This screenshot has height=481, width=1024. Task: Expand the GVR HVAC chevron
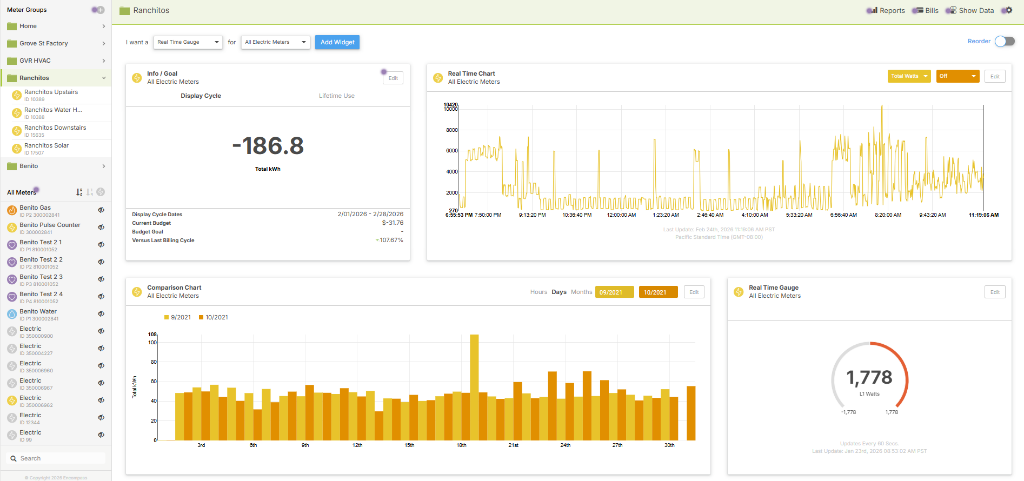click(104, 61)
